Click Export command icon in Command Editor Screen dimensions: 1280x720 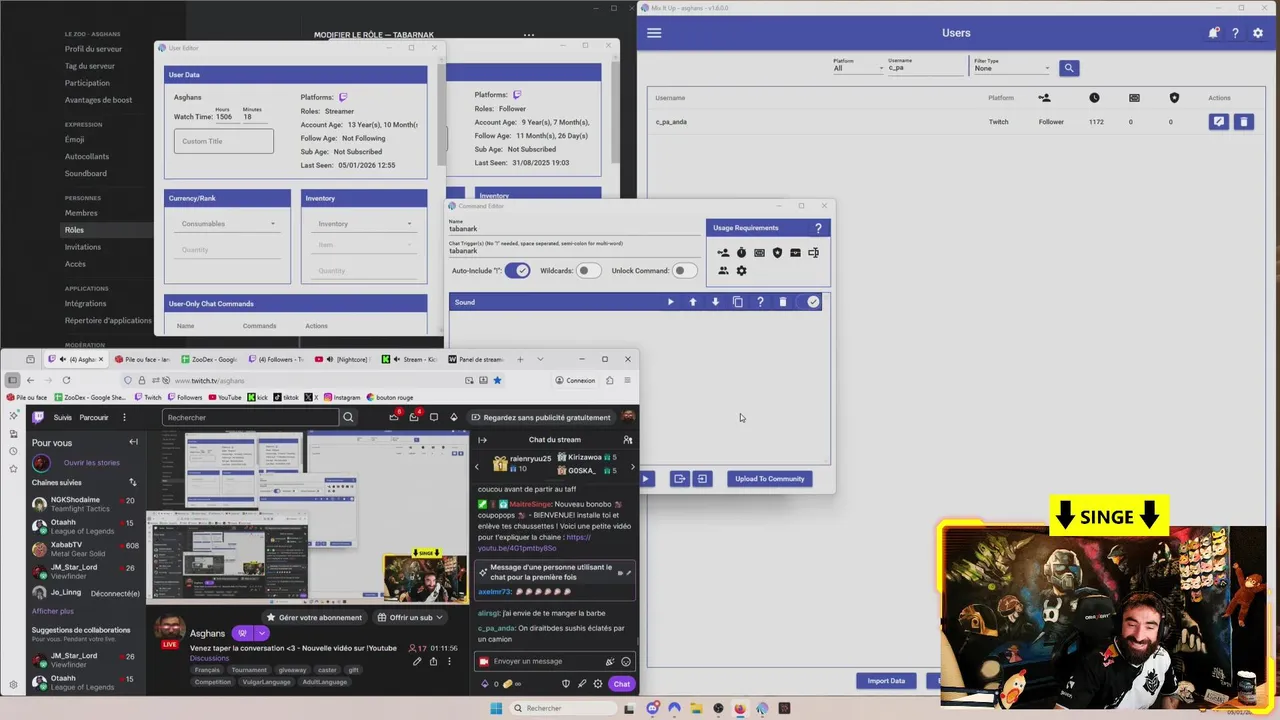point(679,479)
